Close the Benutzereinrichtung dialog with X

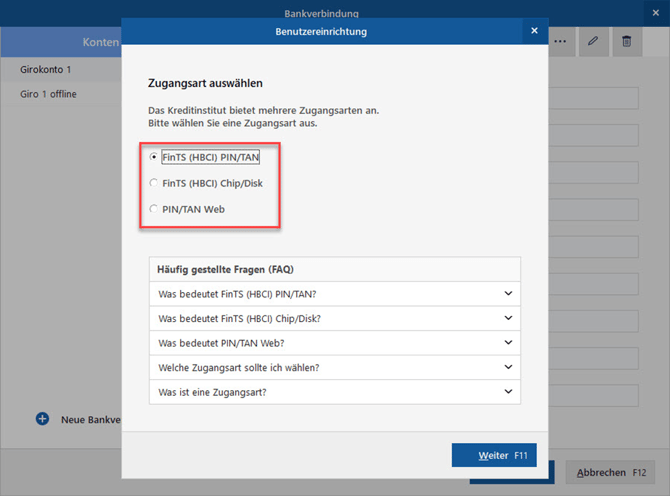tap(535, 31)
